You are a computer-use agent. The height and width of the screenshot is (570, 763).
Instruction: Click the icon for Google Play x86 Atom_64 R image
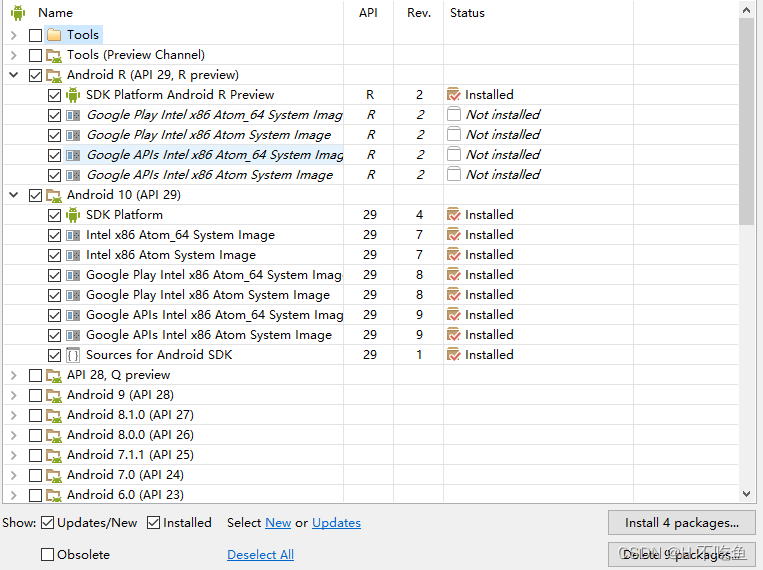(x=73, y=115)
